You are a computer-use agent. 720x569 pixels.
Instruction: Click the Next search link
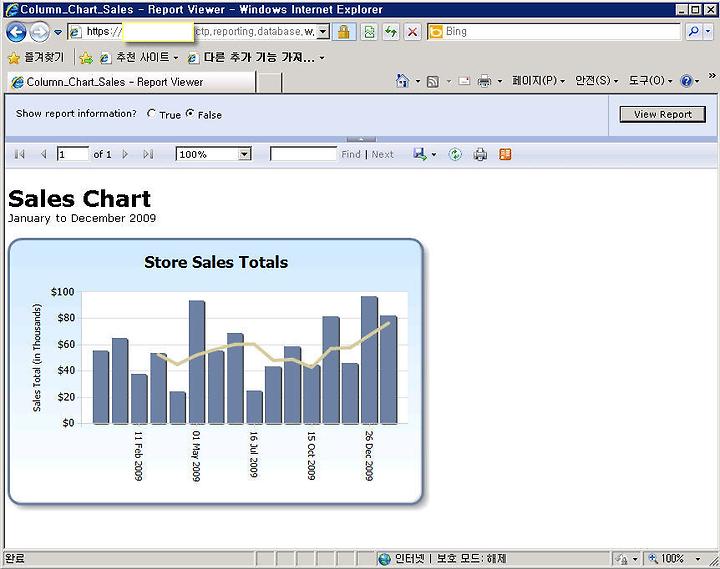(x=382, y=154)
